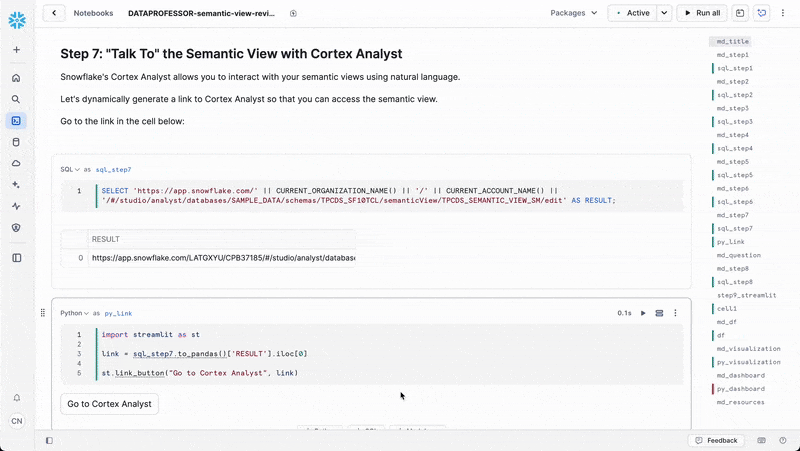Jump to md_df in outline
Image resolution: width=800 pixels, height=451 pixels.
pos(727,322)
